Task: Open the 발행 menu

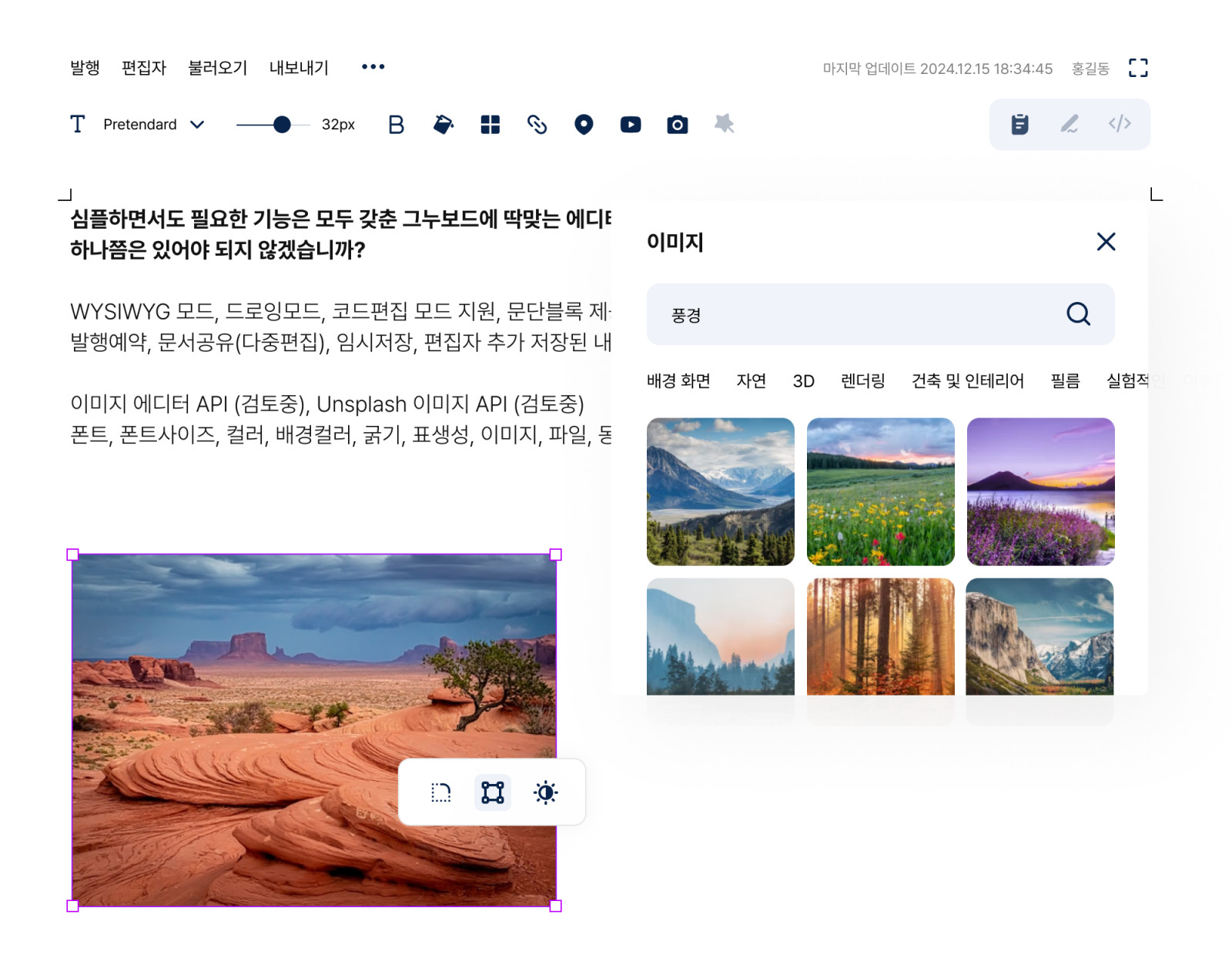Action: (85, 68)
